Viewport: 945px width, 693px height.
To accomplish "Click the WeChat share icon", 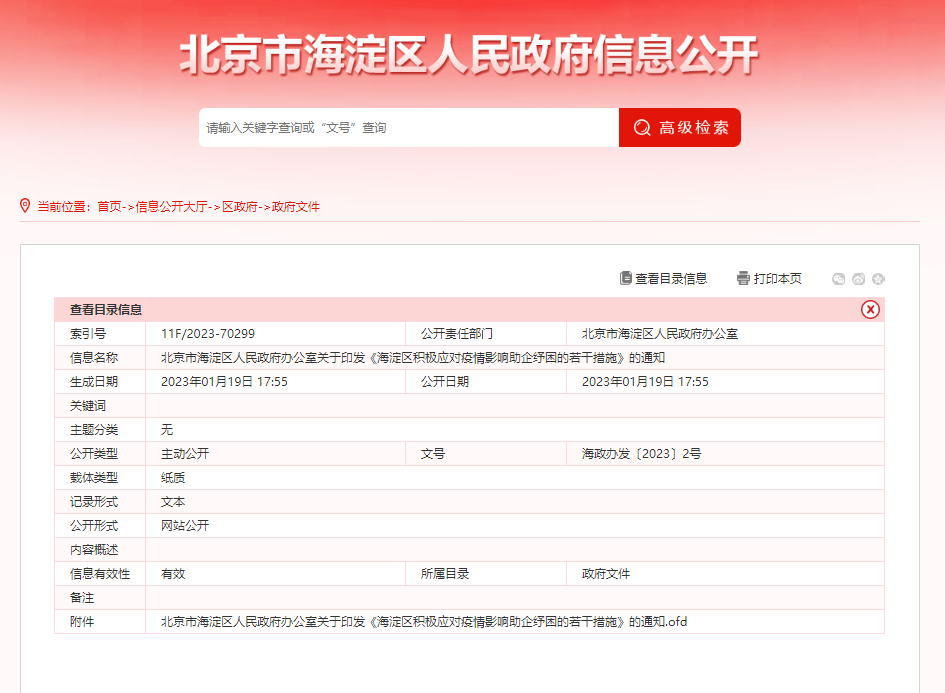I will 839,279.
